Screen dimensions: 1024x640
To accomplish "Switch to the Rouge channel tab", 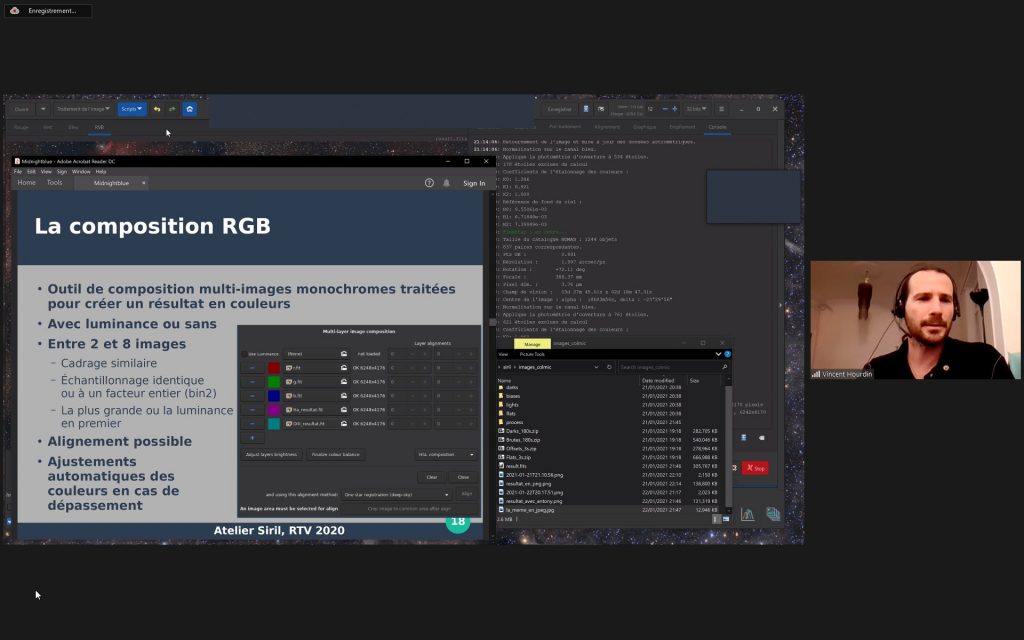I will pos(22,127).
